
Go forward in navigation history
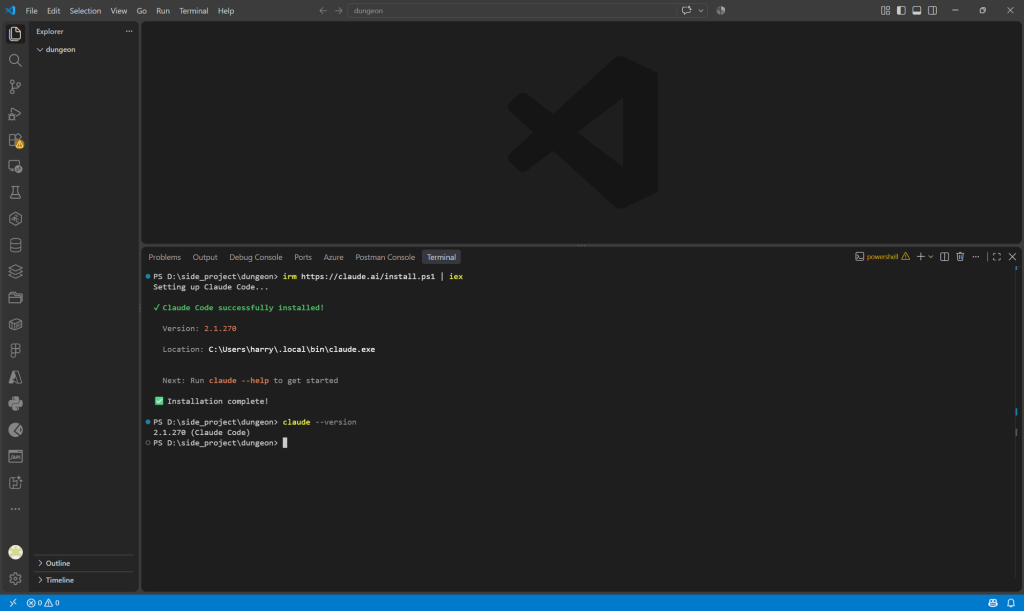click(338, 10)
